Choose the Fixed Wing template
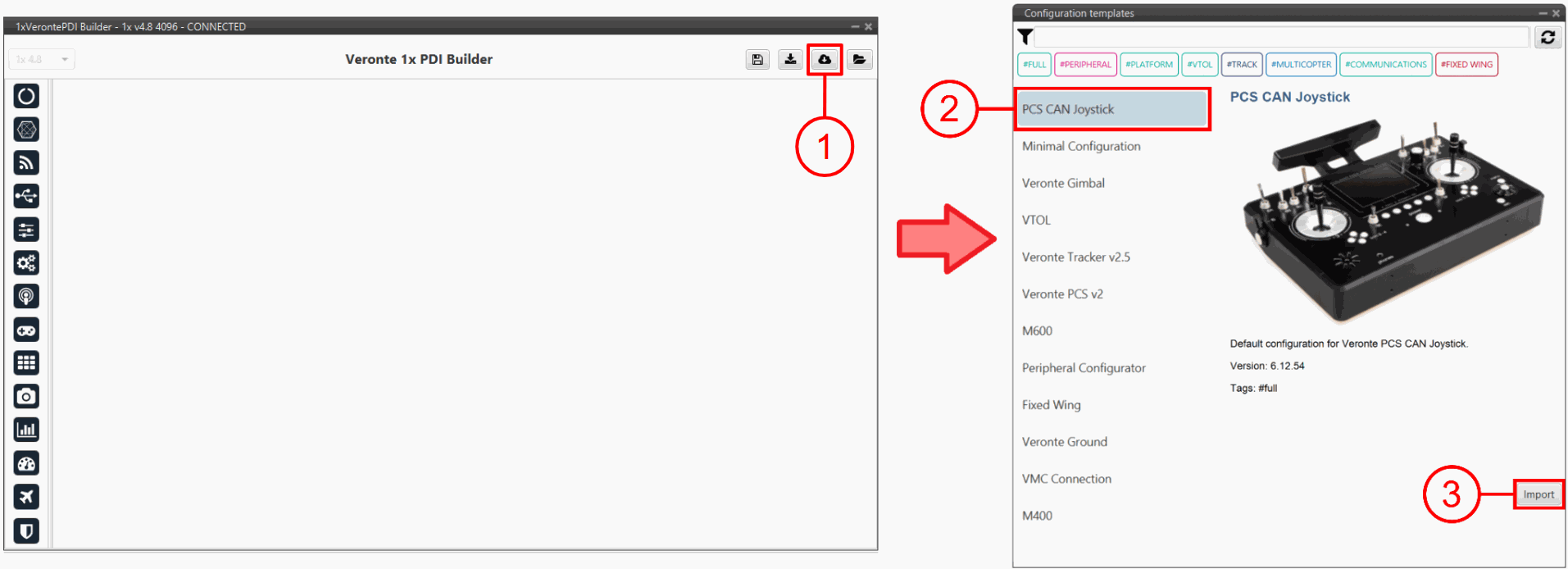Screen dimensions: 1568x569 pyautogui.click(x=1051, y=405)
